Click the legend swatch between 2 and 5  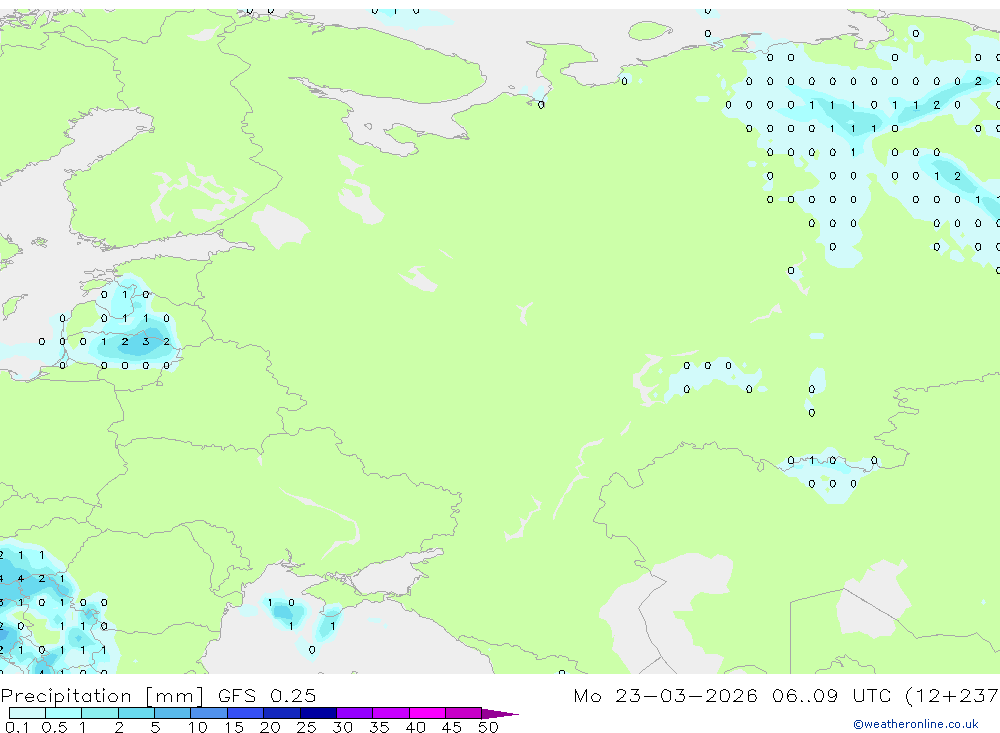[x=136, y=713]
